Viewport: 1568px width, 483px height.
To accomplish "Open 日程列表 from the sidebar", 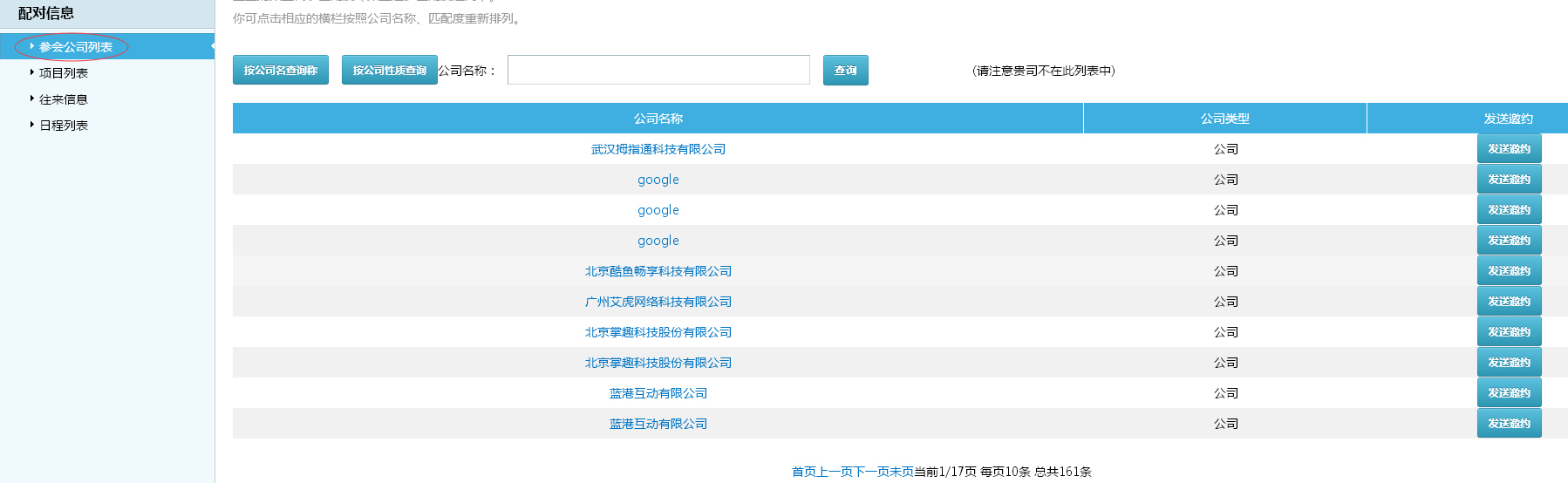I will pos(64,126).
